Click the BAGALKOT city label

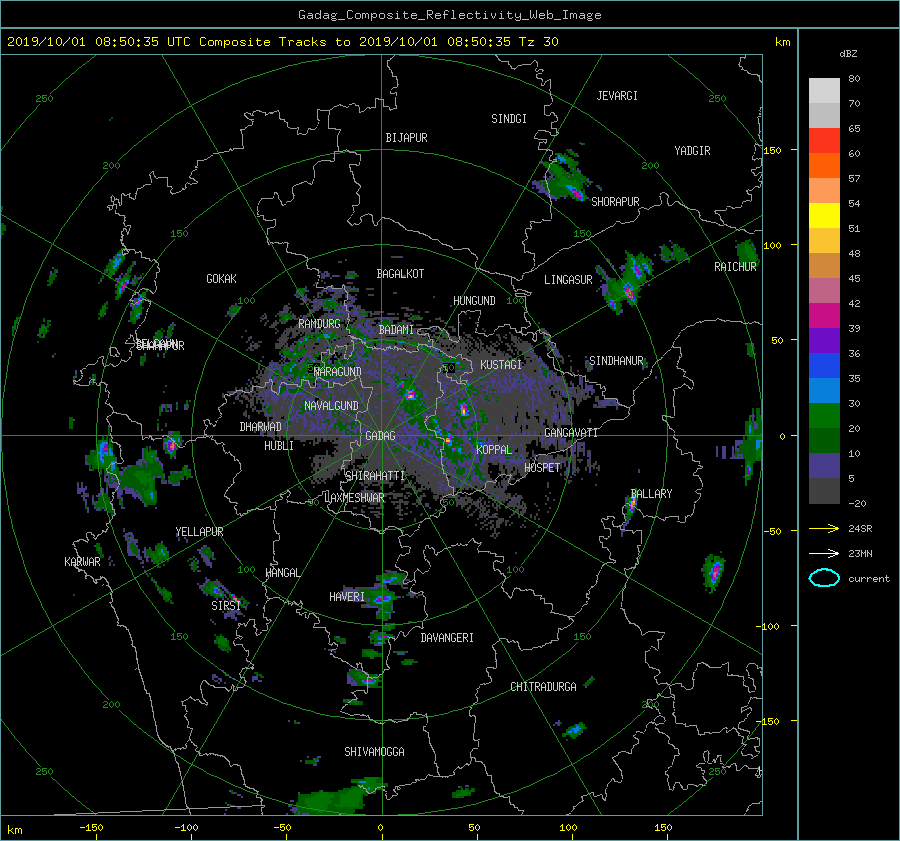pos(400,274)
